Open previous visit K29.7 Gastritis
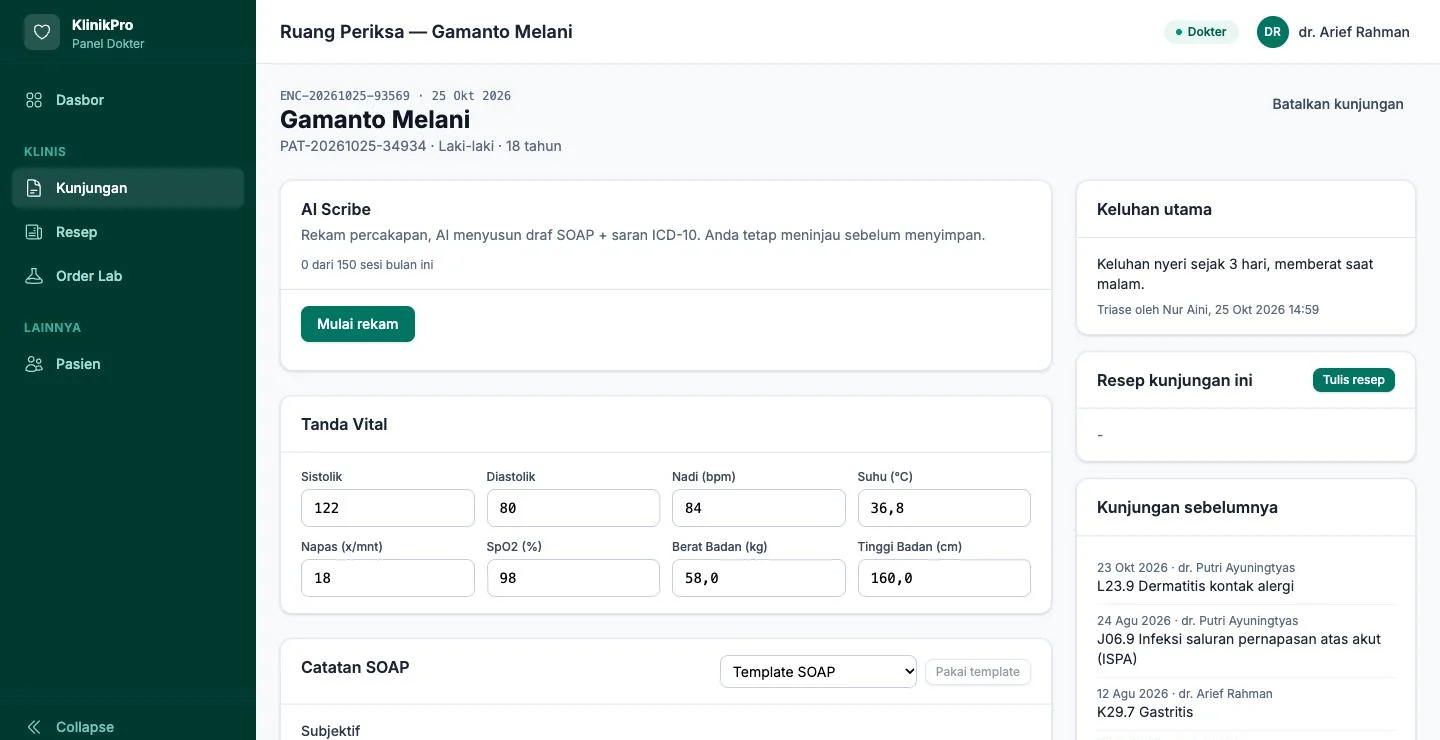This screenshot has width=1440, height=740. [x=1246, y=703]
